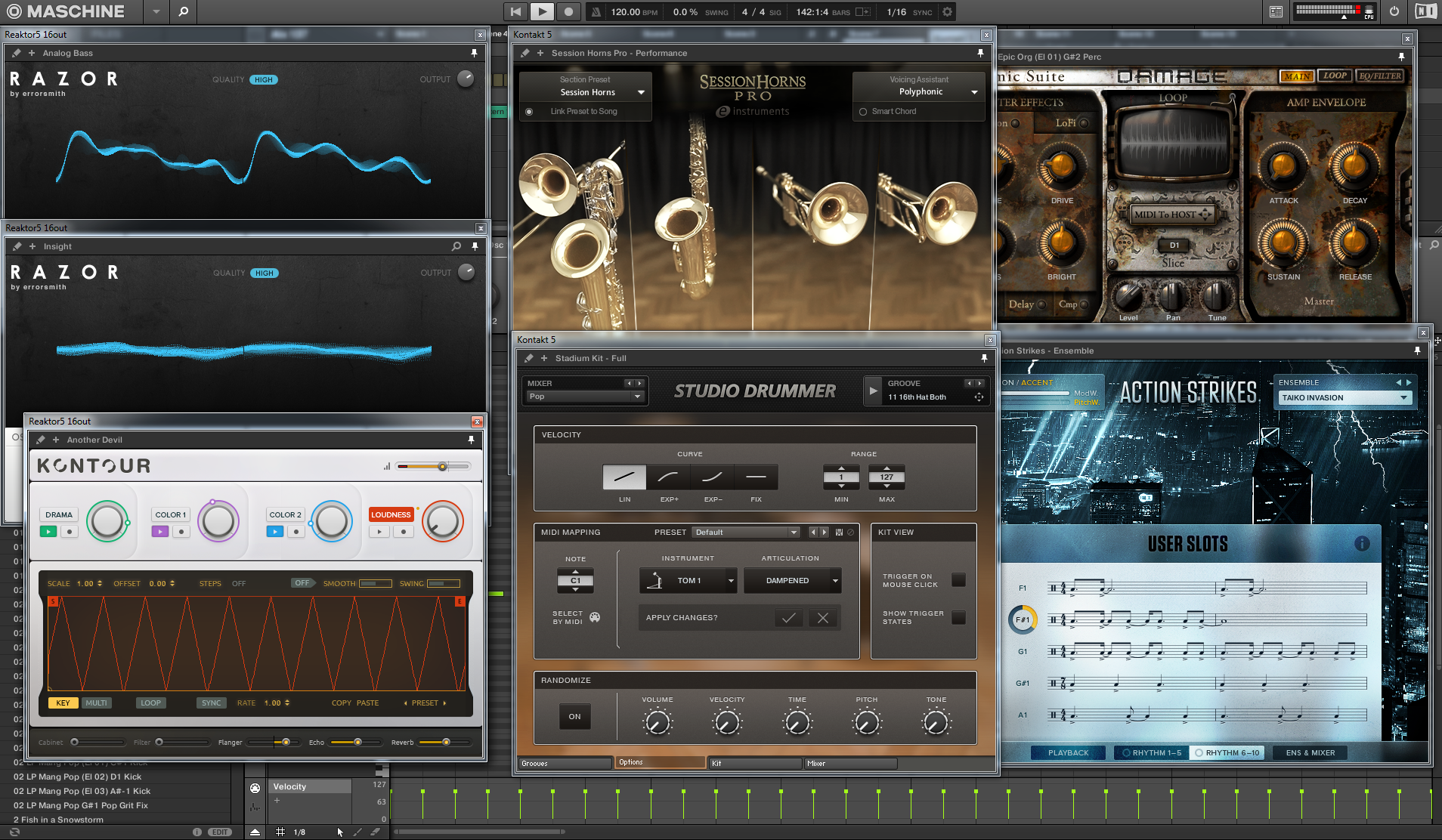Select the LIN velocity curve icon
Screen dimensions: 1442x840
[x=624, y=477]
